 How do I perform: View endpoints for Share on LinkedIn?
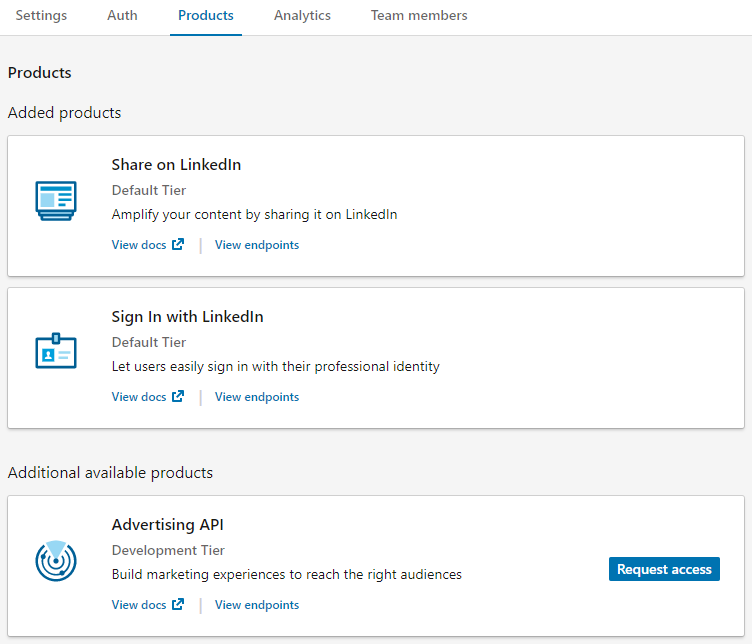click(x=257, y=245)
